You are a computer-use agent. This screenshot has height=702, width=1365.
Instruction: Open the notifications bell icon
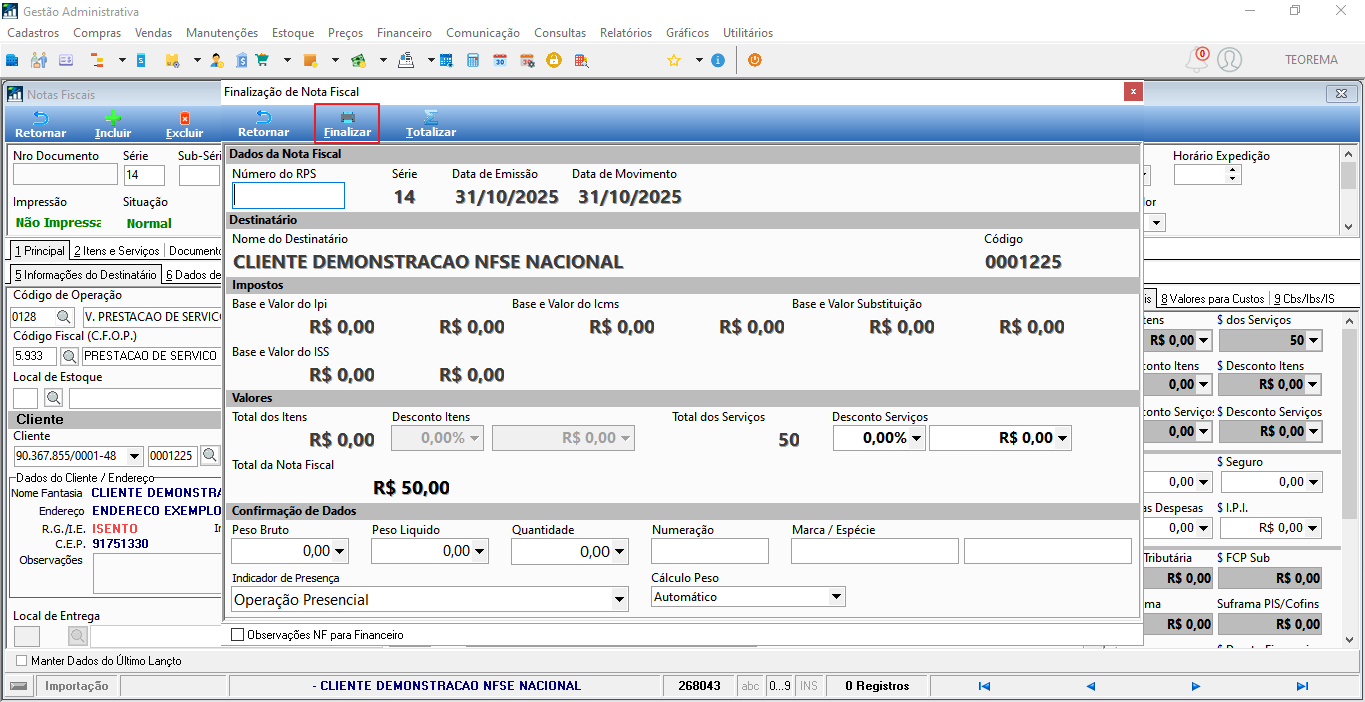[1196, 60]
